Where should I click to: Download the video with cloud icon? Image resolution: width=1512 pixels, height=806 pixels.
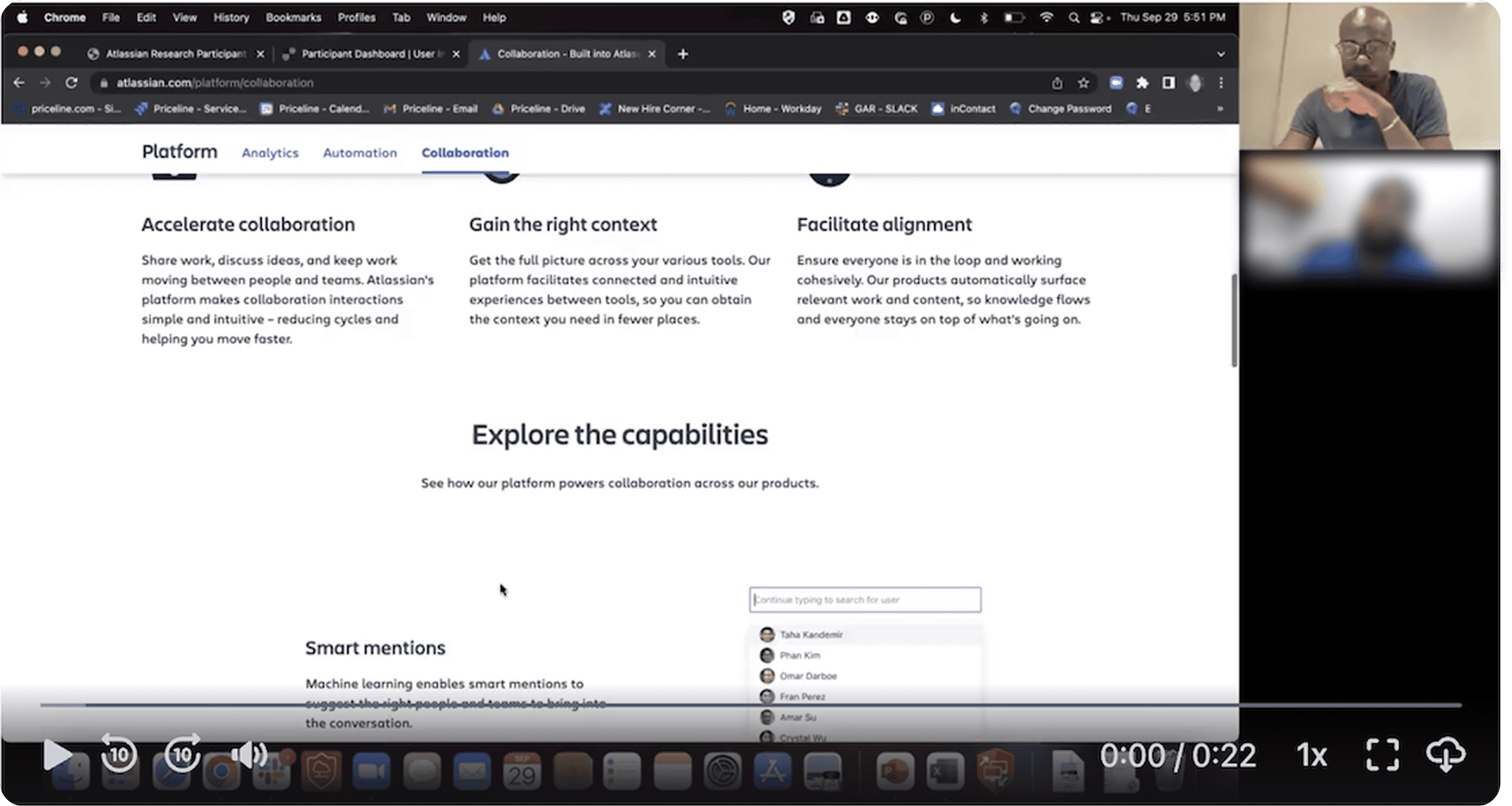(x=1446, y=755)
